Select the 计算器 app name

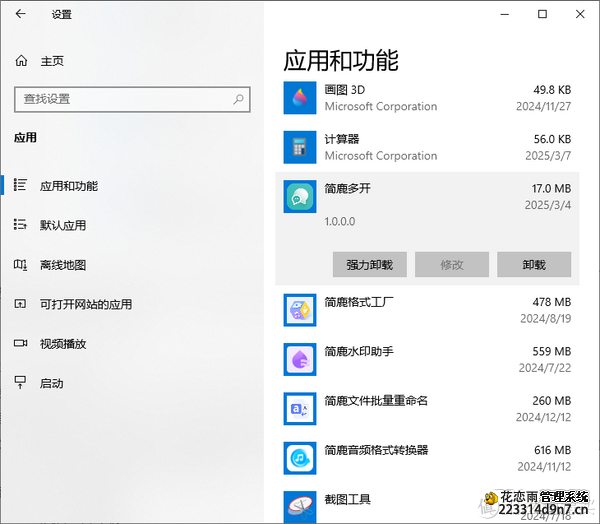click(342, 139)
